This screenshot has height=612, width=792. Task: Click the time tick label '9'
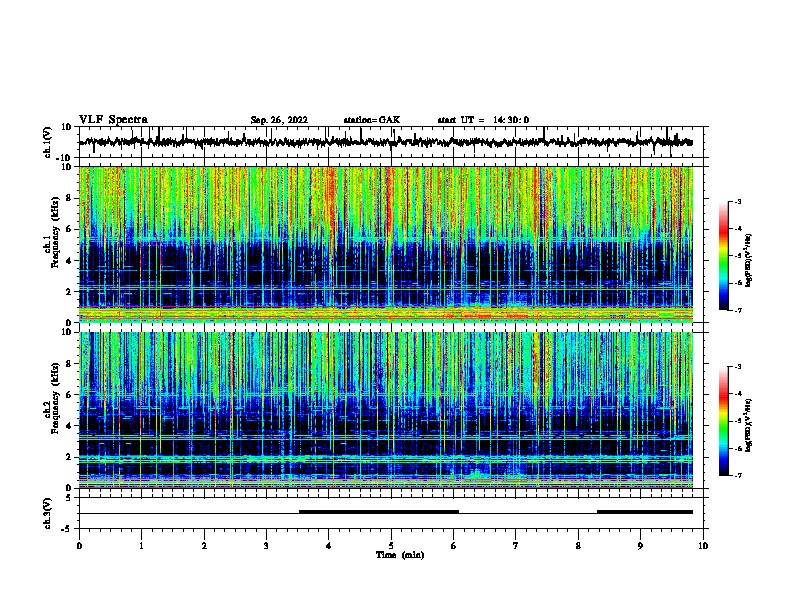[640, 546]
